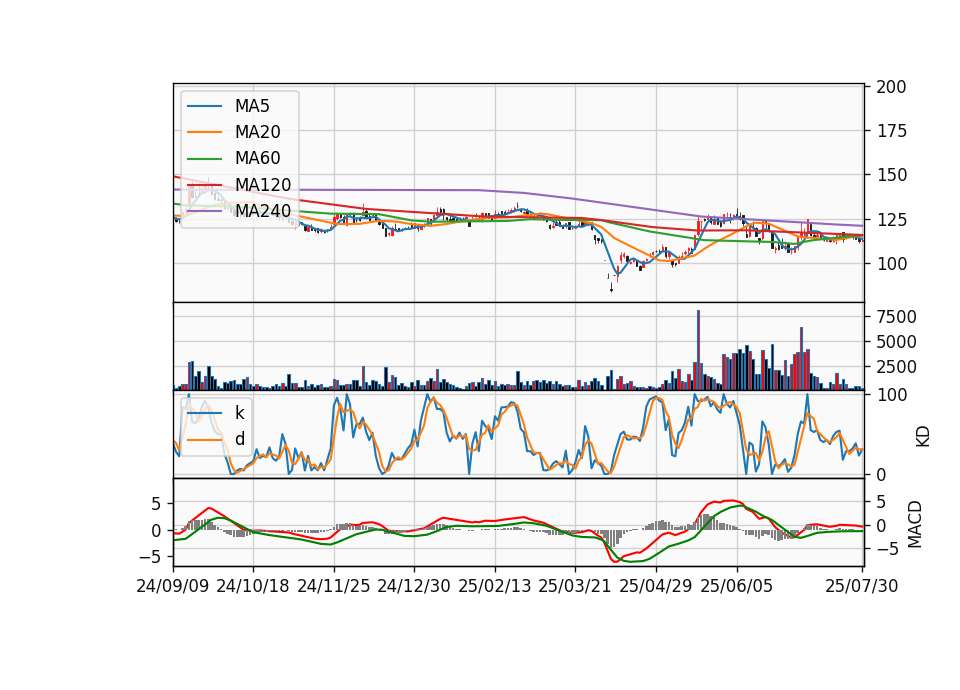Viewport: 960px width, 690px height.
Task: Click the 200 price axis tick label
Action: (891, 87)
